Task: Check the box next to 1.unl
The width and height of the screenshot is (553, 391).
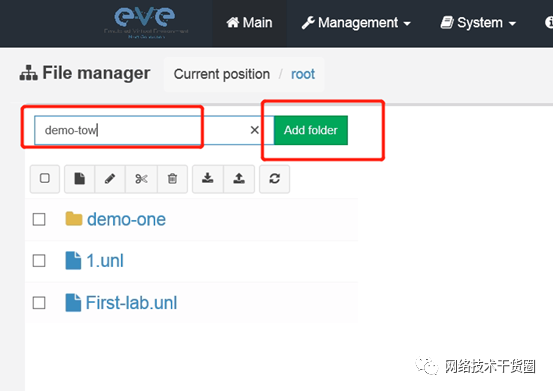Action: tap(39, 261)
